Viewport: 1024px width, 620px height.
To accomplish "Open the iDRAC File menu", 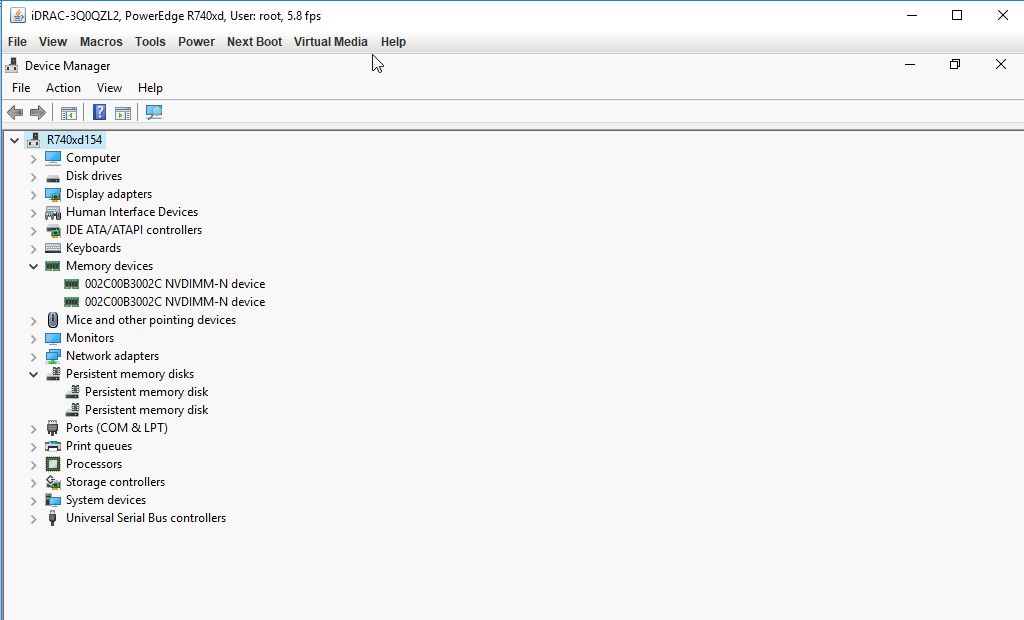I will point(17,42).
